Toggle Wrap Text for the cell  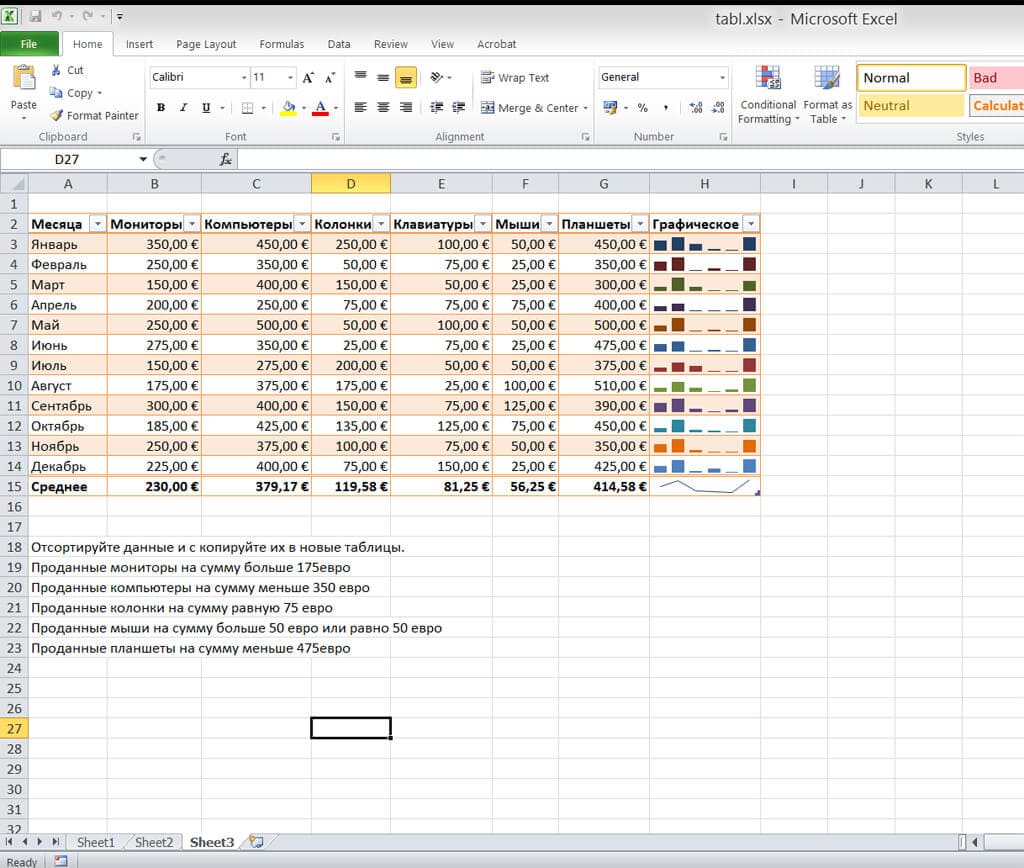515,78
